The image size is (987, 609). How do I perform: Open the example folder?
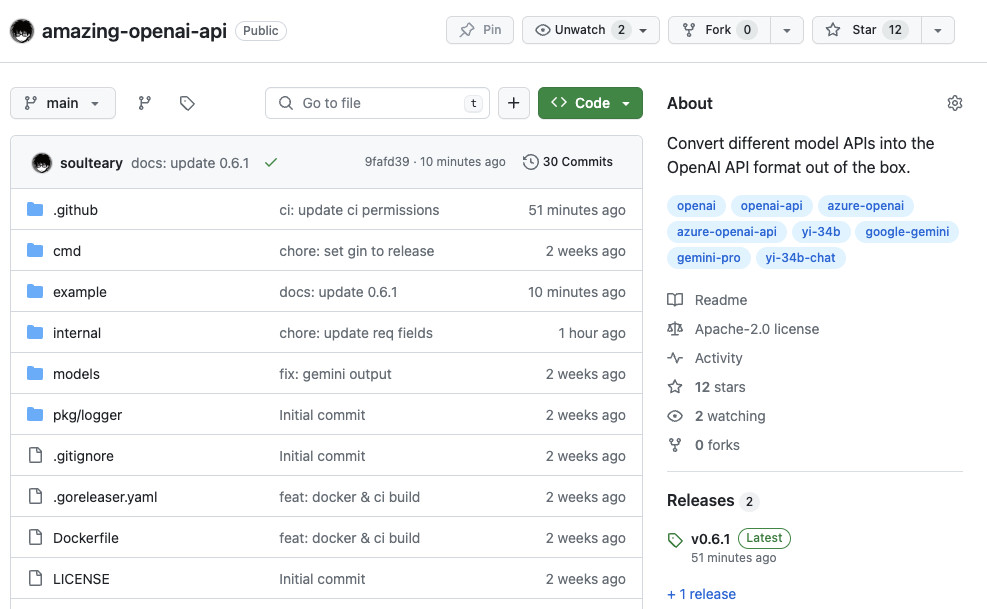[x=80, y=292]
